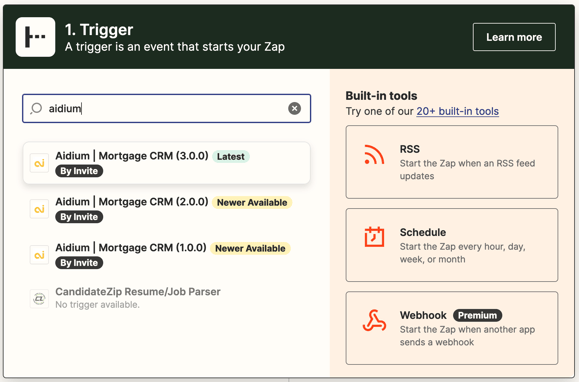This screenshot has height=382, width=579.
Task: Open the 20+ built-in tools link
Action: click(x=458, y=111)
